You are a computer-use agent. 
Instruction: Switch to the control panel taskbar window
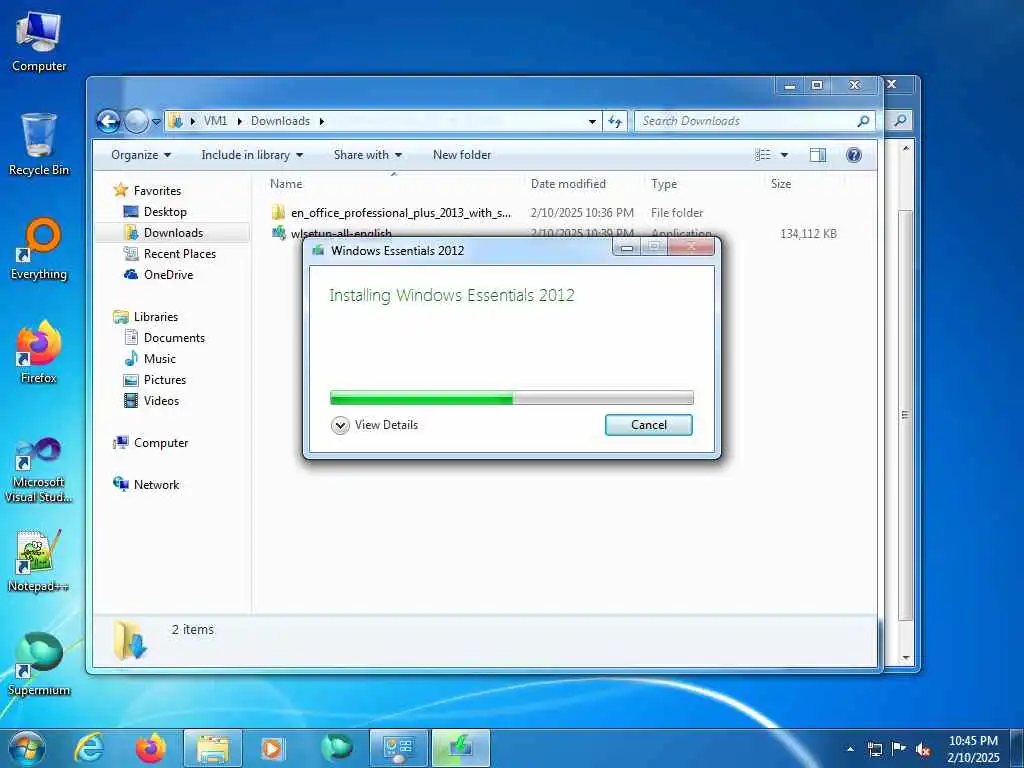coord(398,748)
